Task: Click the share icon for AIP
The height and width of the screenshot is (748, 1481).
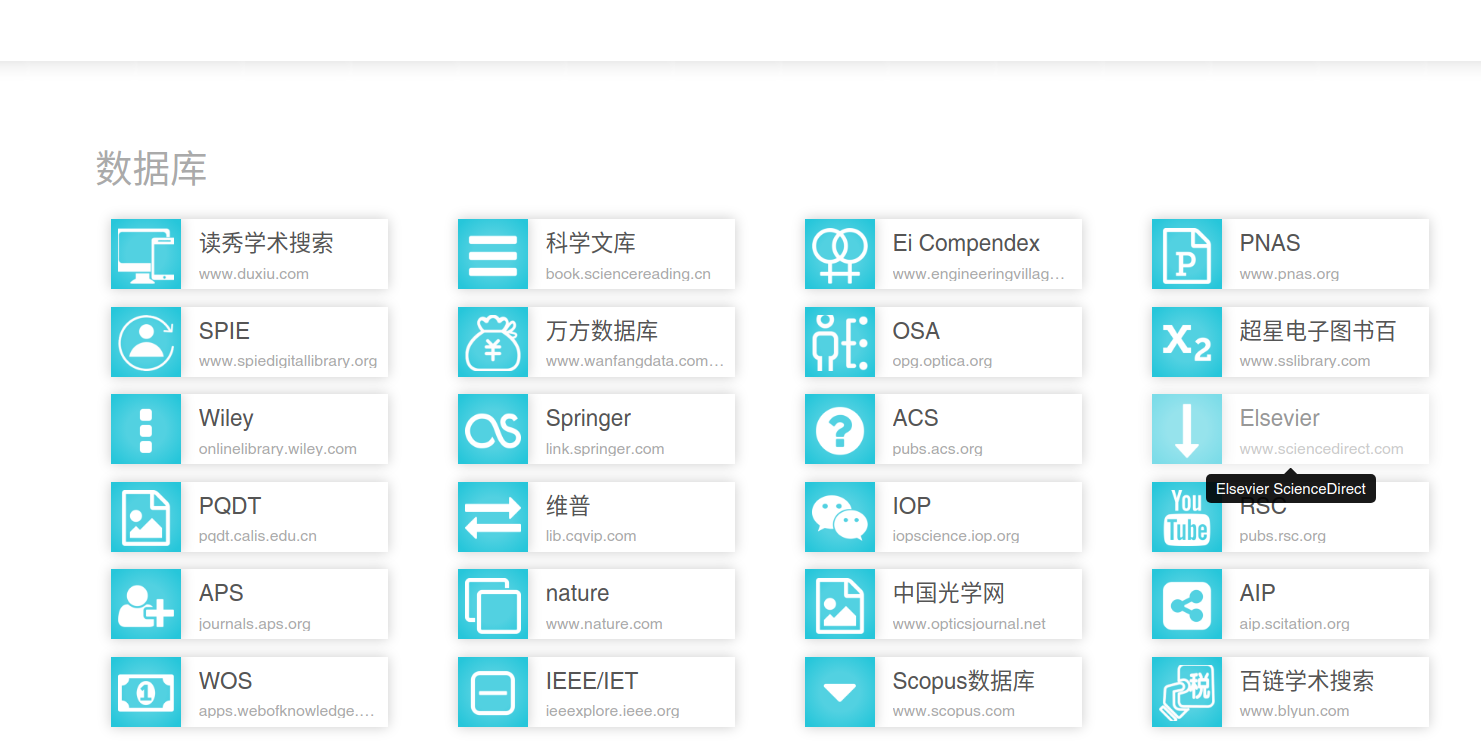Action: (1187, 604)
